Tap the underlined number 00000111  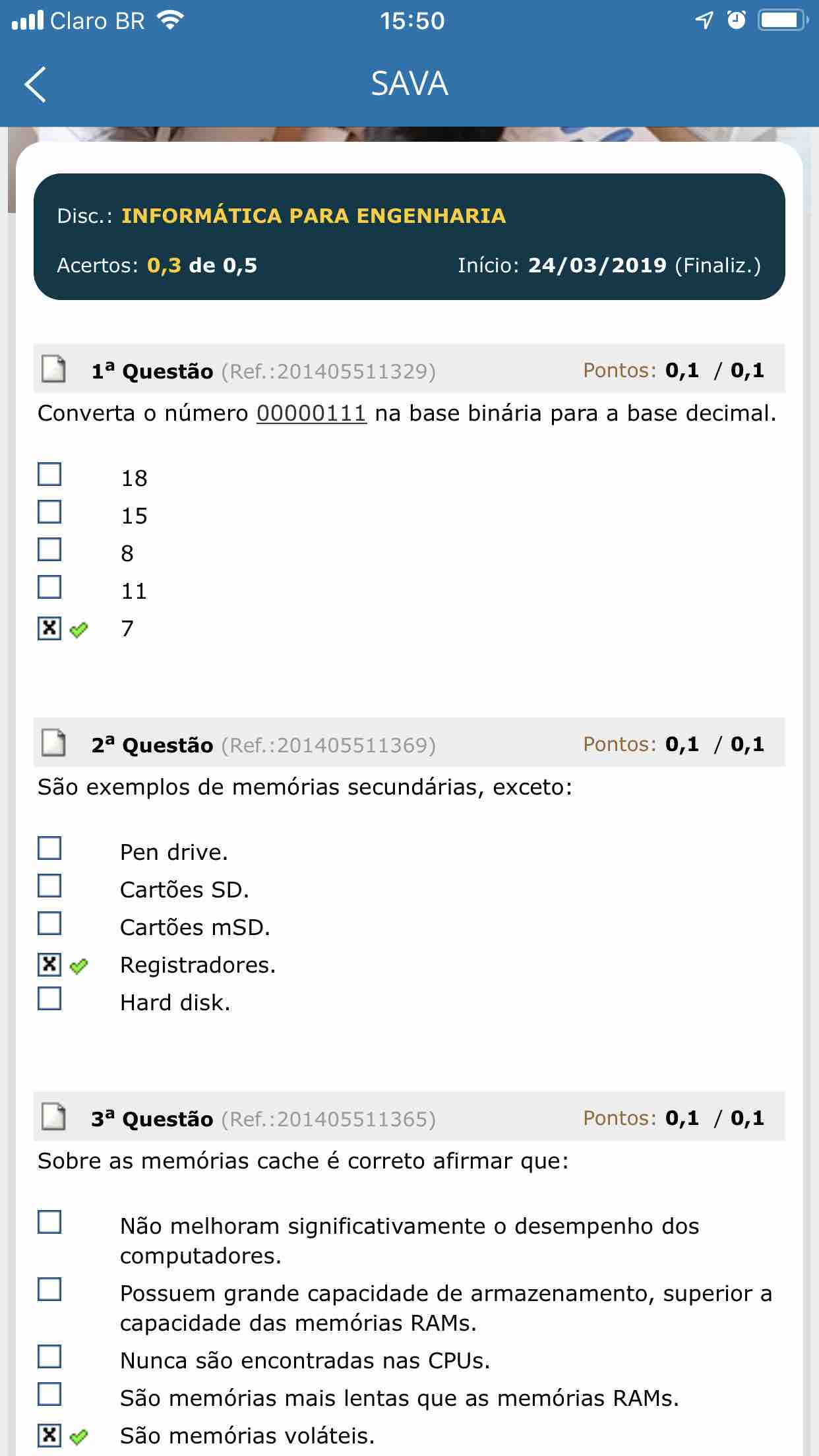click(311, 413)
